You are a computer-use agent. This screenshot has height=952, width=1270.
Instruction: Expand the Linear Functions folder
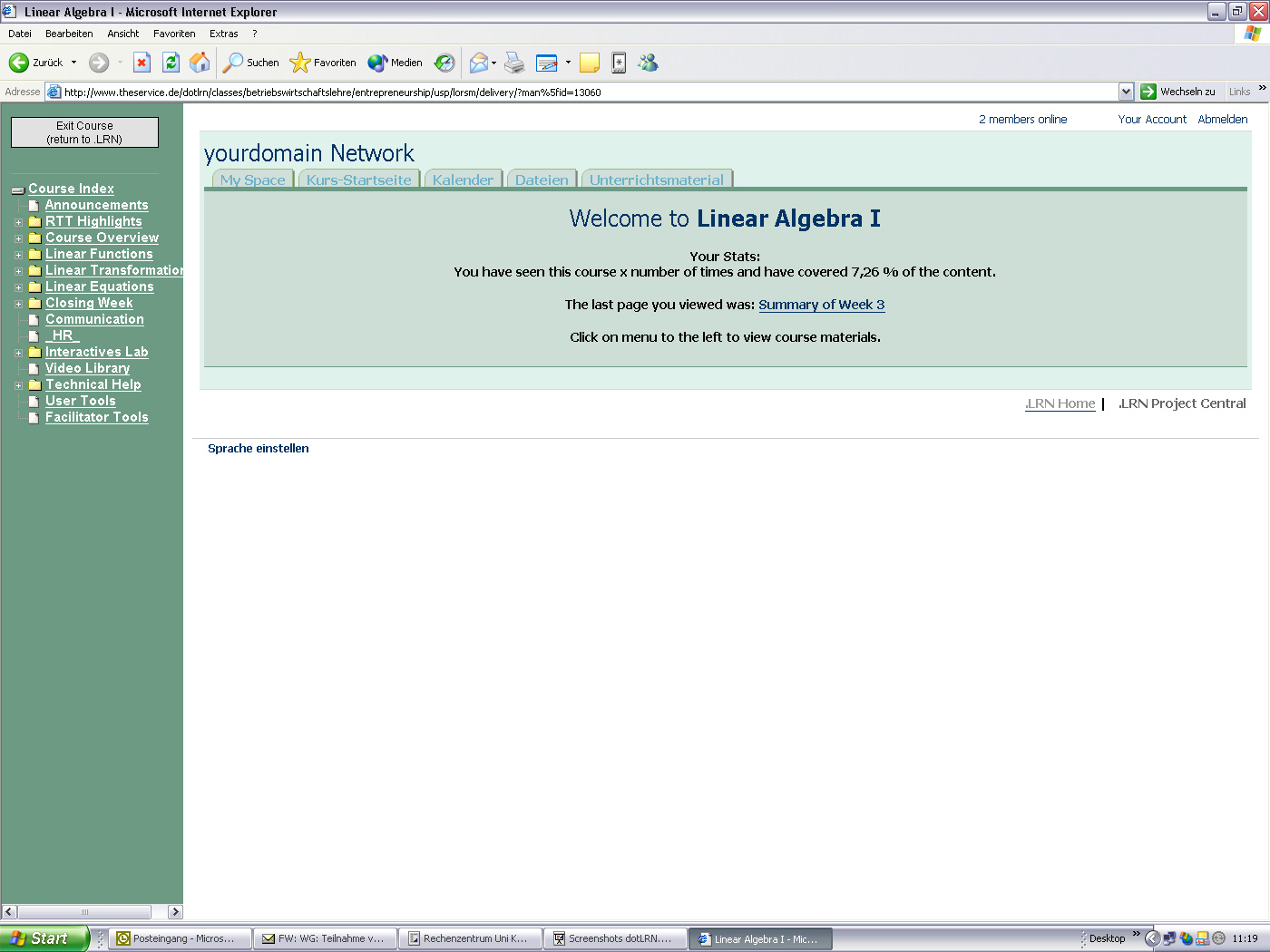tap(19, 255)
